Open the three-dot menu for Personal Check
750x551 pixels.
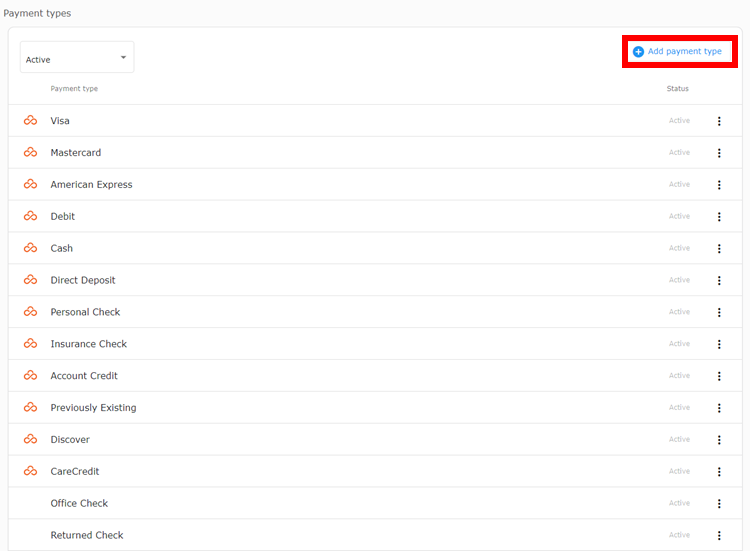click(719, 312)
